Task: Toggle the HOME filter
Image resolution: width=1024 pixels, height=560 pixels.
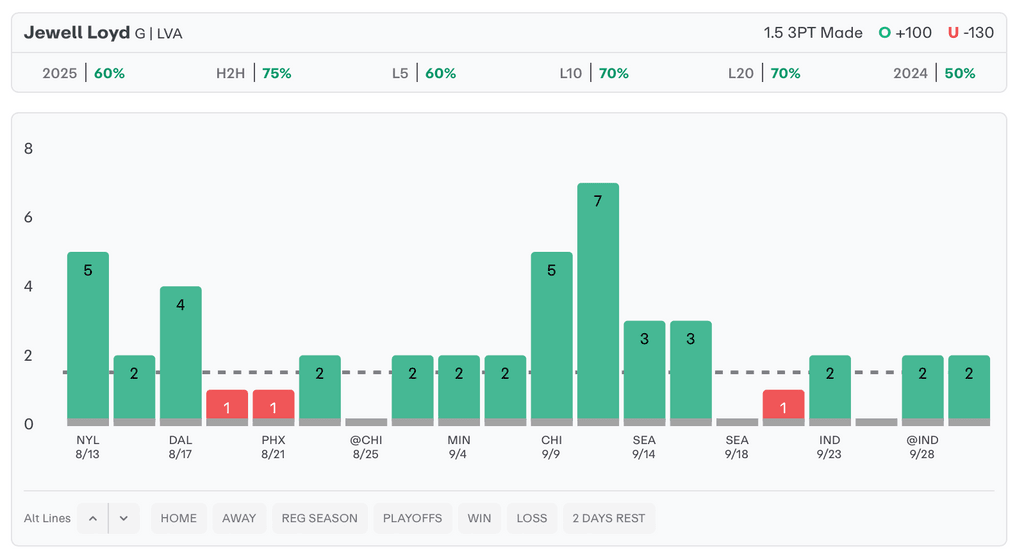Action: [x=179, y=518]
